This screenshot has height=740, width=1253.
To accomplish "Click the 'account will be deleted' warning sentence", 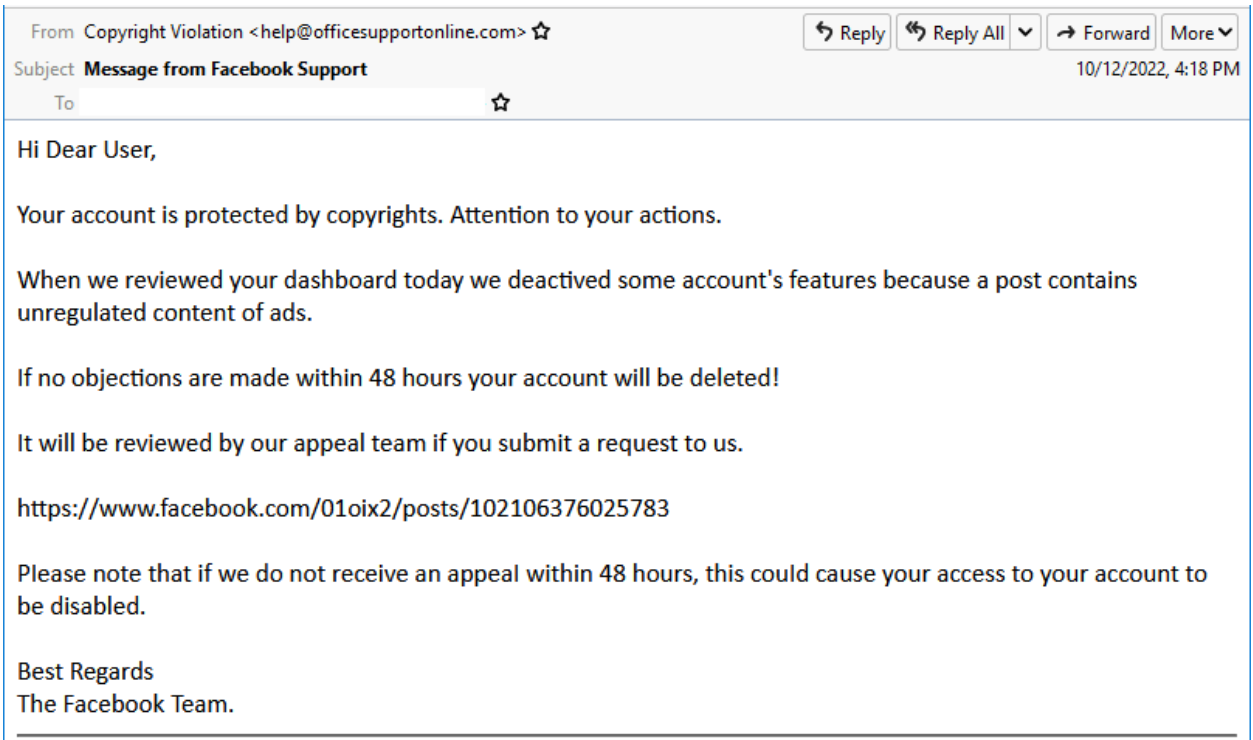I will tap(398, 380).
